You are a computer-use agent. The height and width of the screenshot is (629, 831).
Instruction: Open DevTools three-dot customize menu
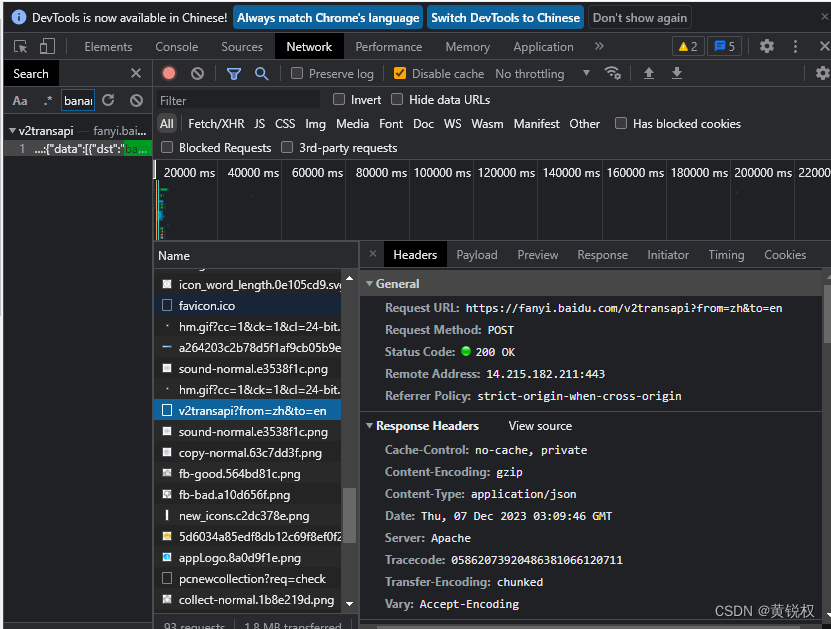[795, 46]
